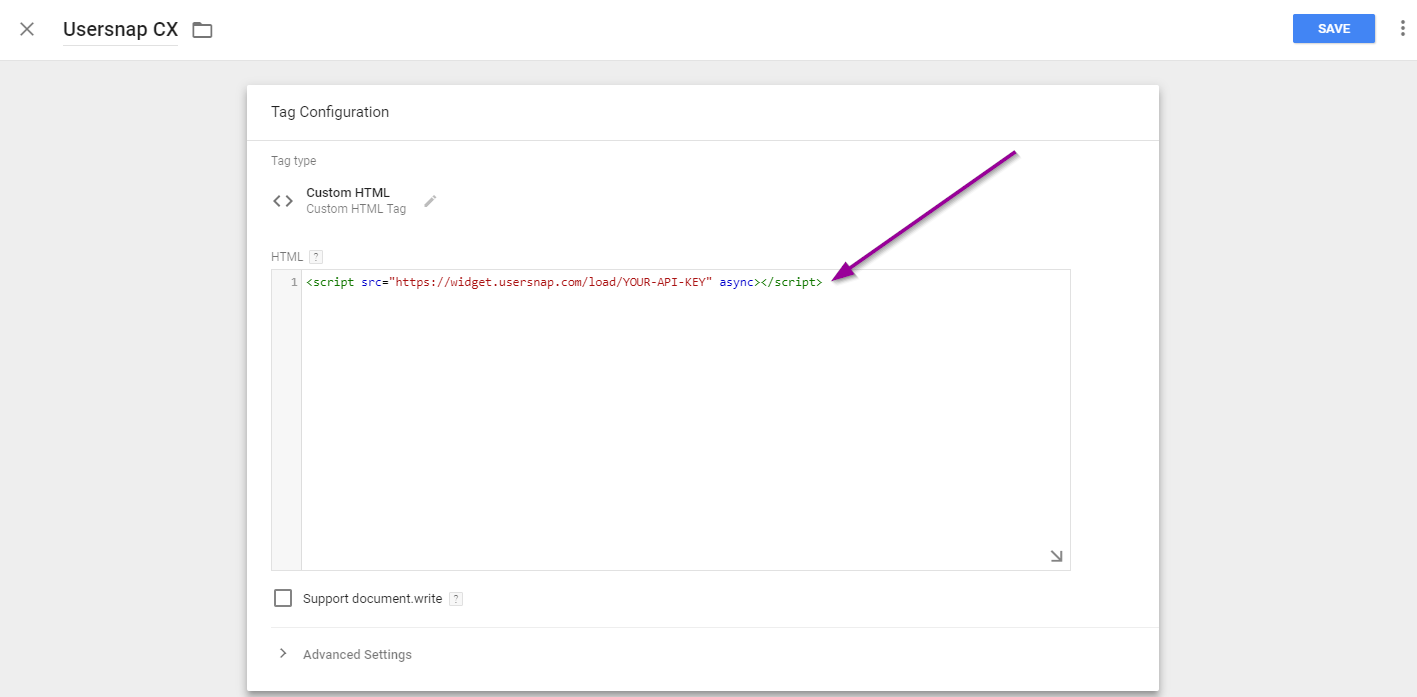Expand the Advanced Settings section
The image size is (1417, 697).
345,654
